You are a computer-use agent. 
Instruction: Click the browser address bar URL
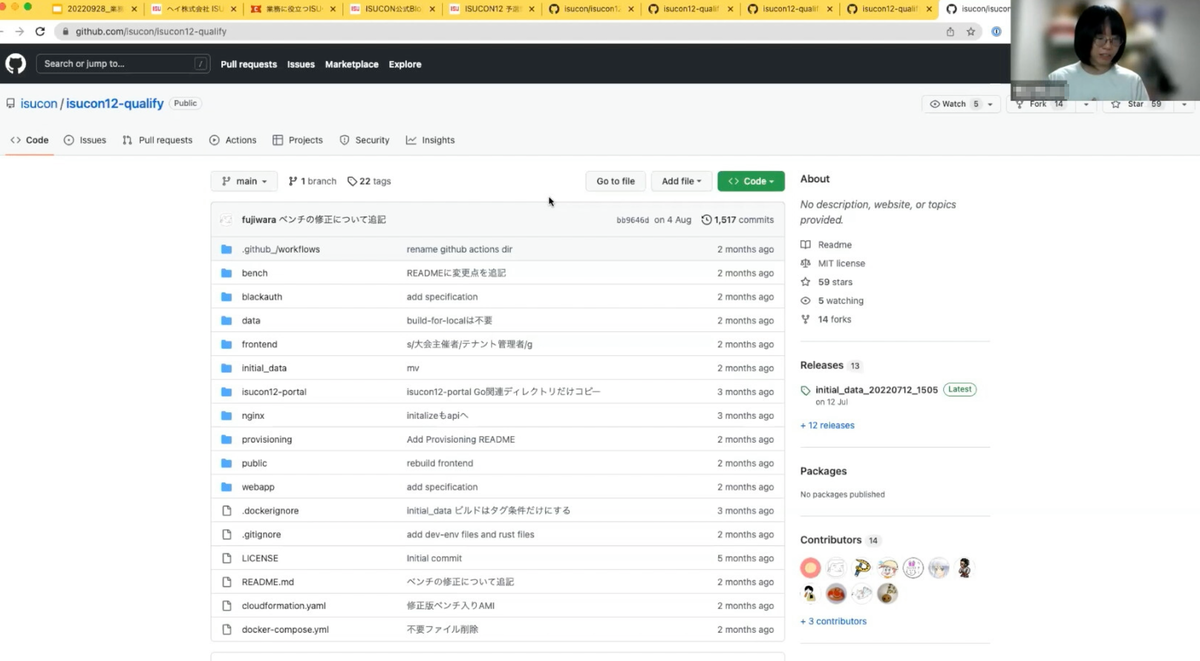click(150, 31)
